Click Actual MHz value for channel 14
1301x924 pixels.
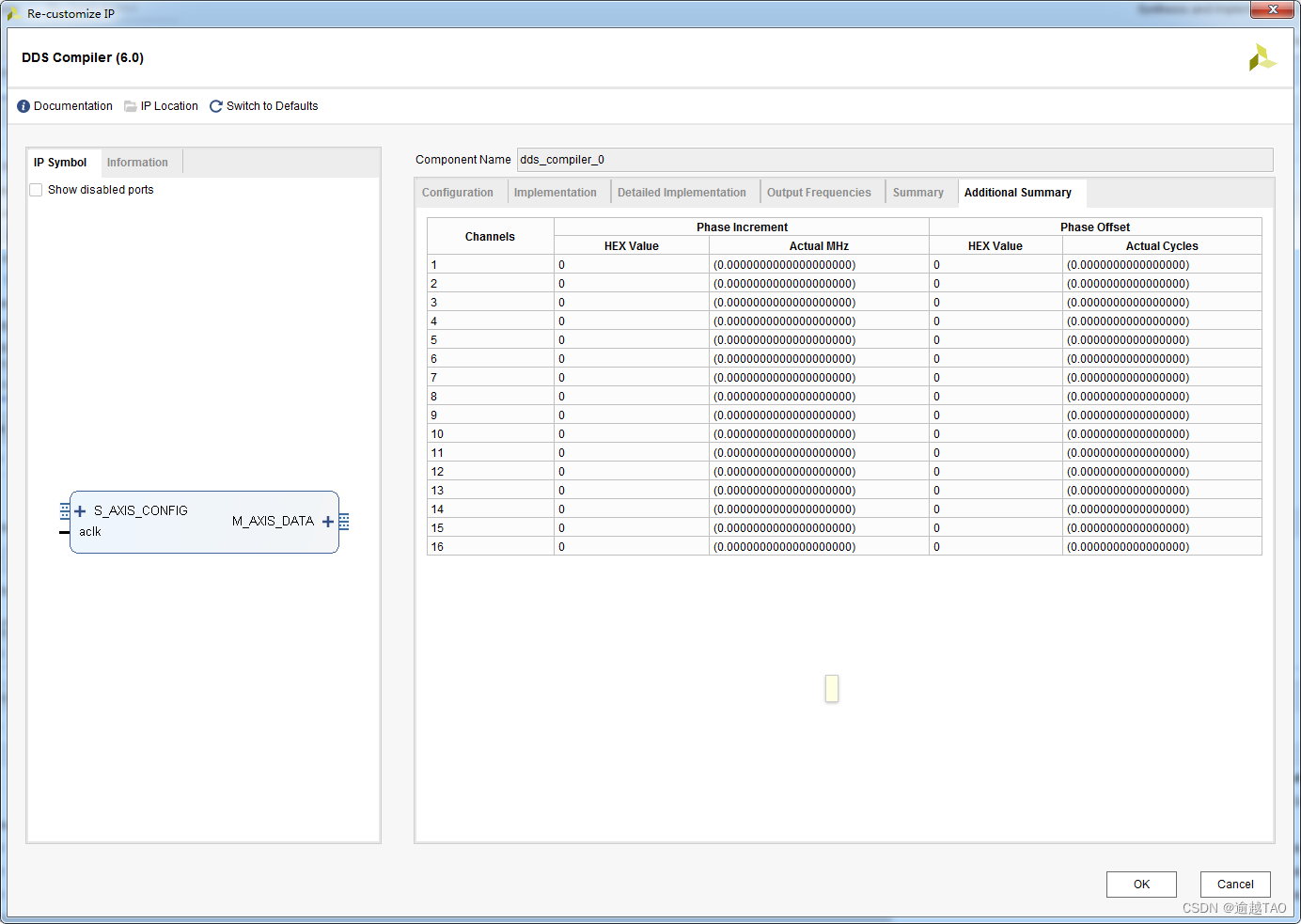(x=819, y=509)
